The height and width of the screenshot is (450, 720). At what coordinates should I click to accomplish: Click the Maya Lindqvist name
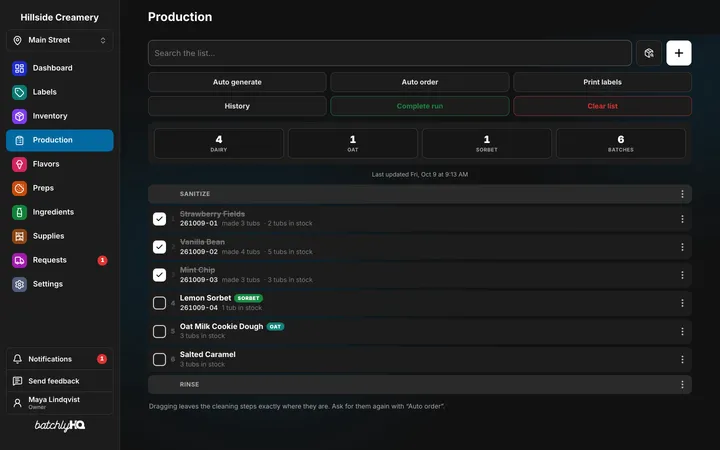click(x=54, y=399)
